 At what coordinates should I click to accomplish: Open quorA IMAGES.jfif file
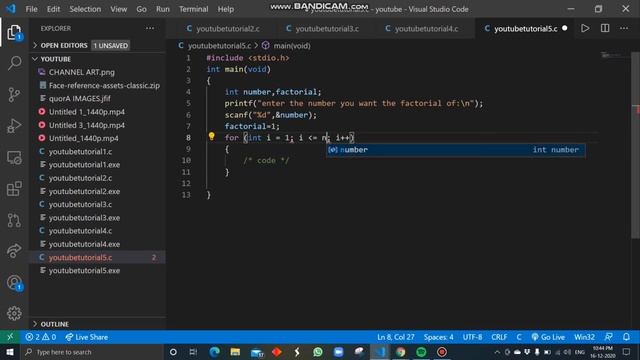tap(97, 98)
